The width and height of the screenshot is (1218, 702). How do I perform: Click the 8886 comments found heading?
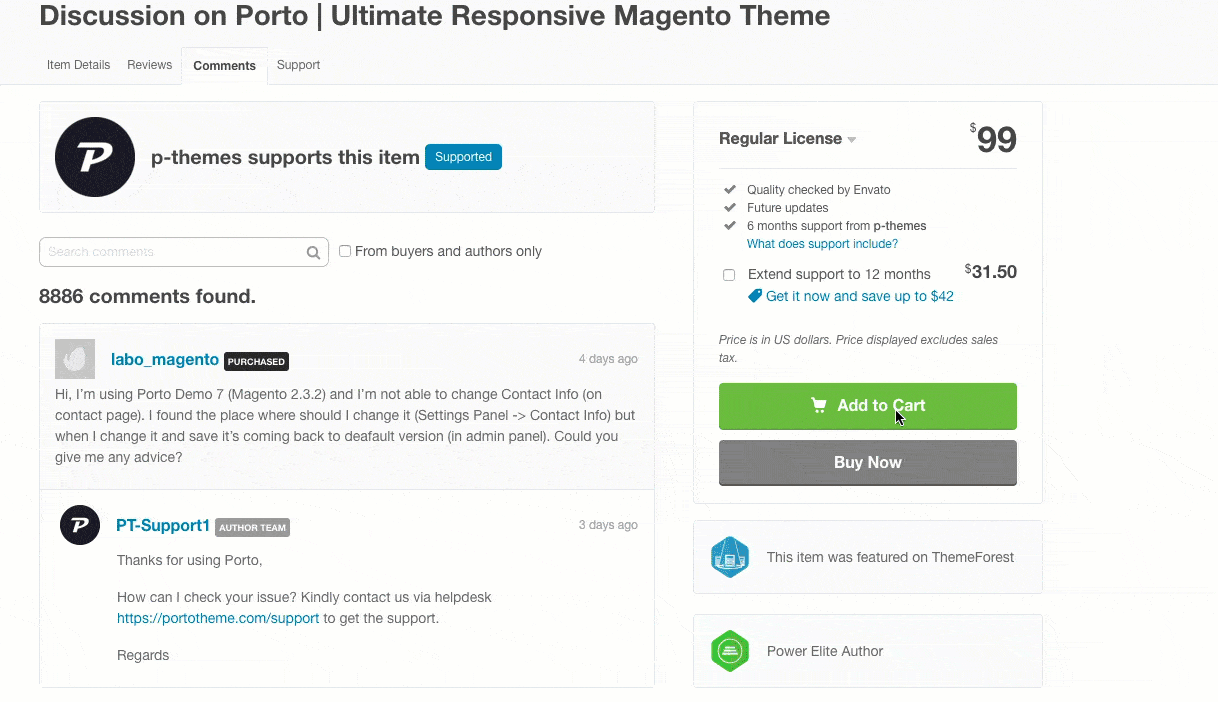147,297
